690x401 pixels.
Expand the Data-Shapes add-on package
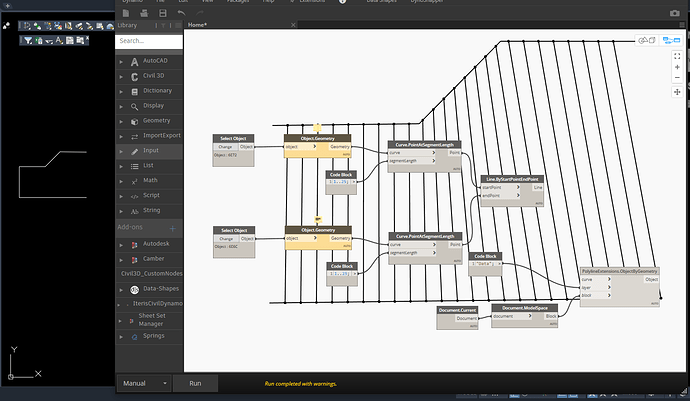pos(149,289)
